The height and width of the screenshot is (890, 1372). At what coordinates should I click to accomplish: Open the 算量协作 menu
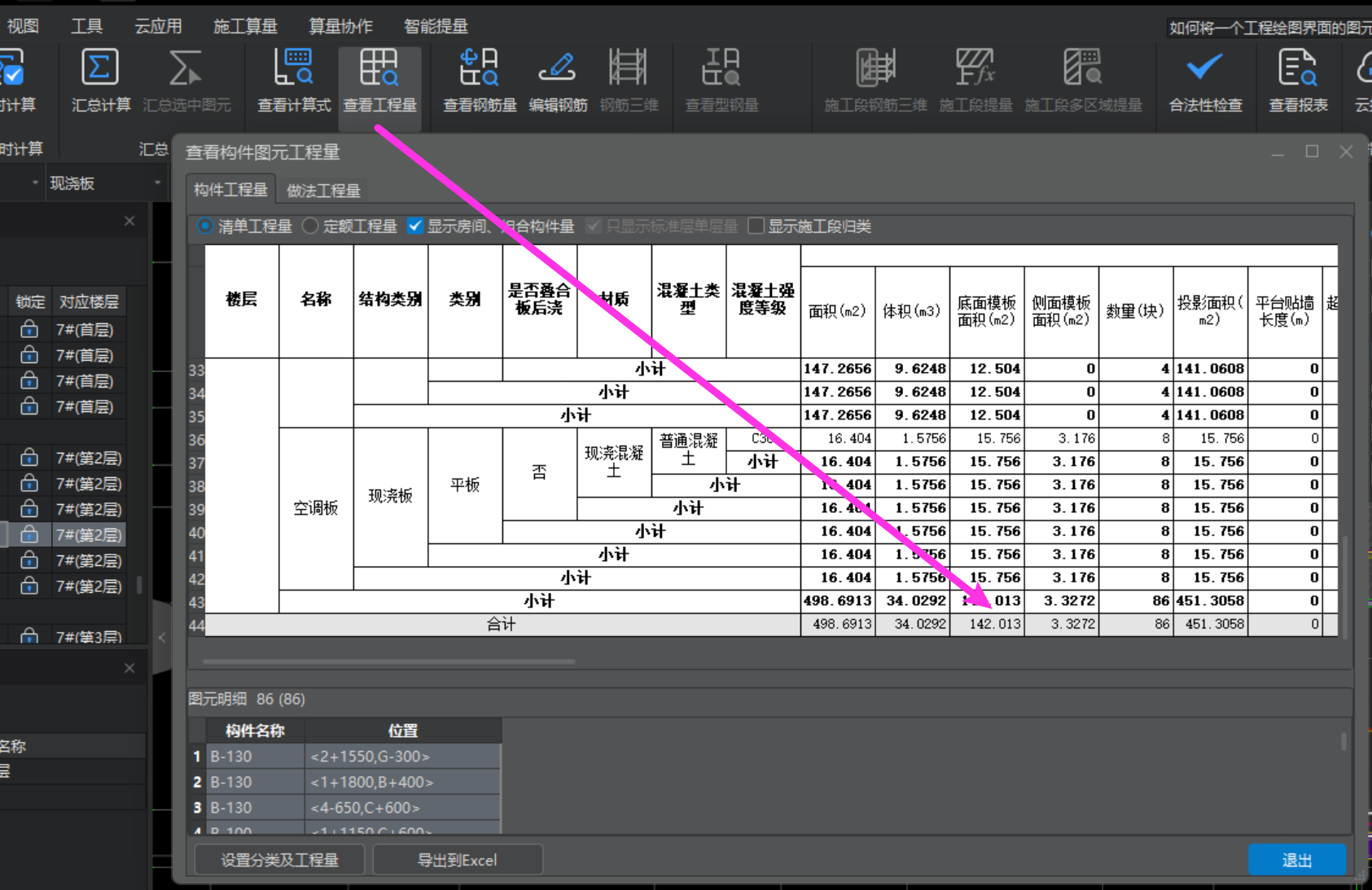340,26
